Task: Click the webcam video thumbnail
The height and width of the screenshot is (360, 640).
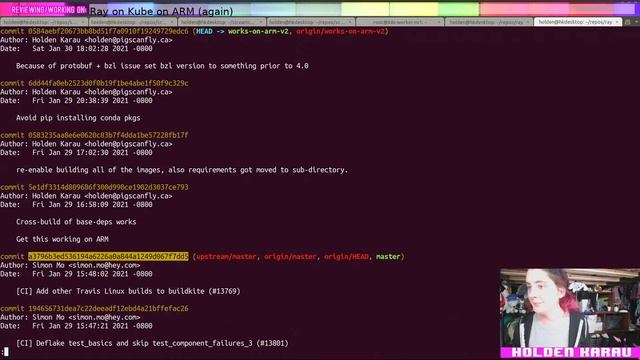Action: [x=570, y=307]
